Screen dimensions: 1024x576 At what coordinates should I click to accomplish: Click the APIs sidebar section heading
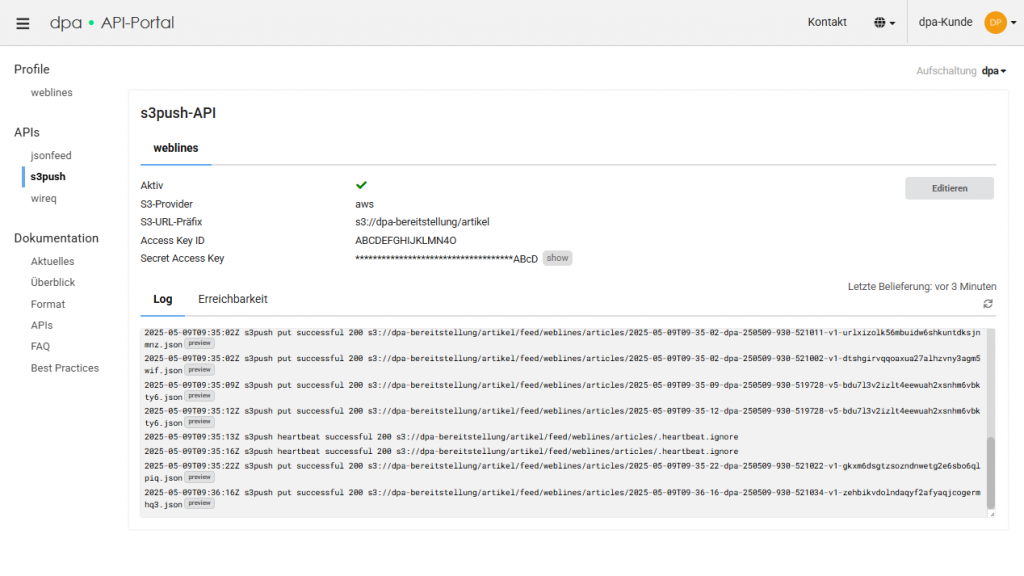27,133
